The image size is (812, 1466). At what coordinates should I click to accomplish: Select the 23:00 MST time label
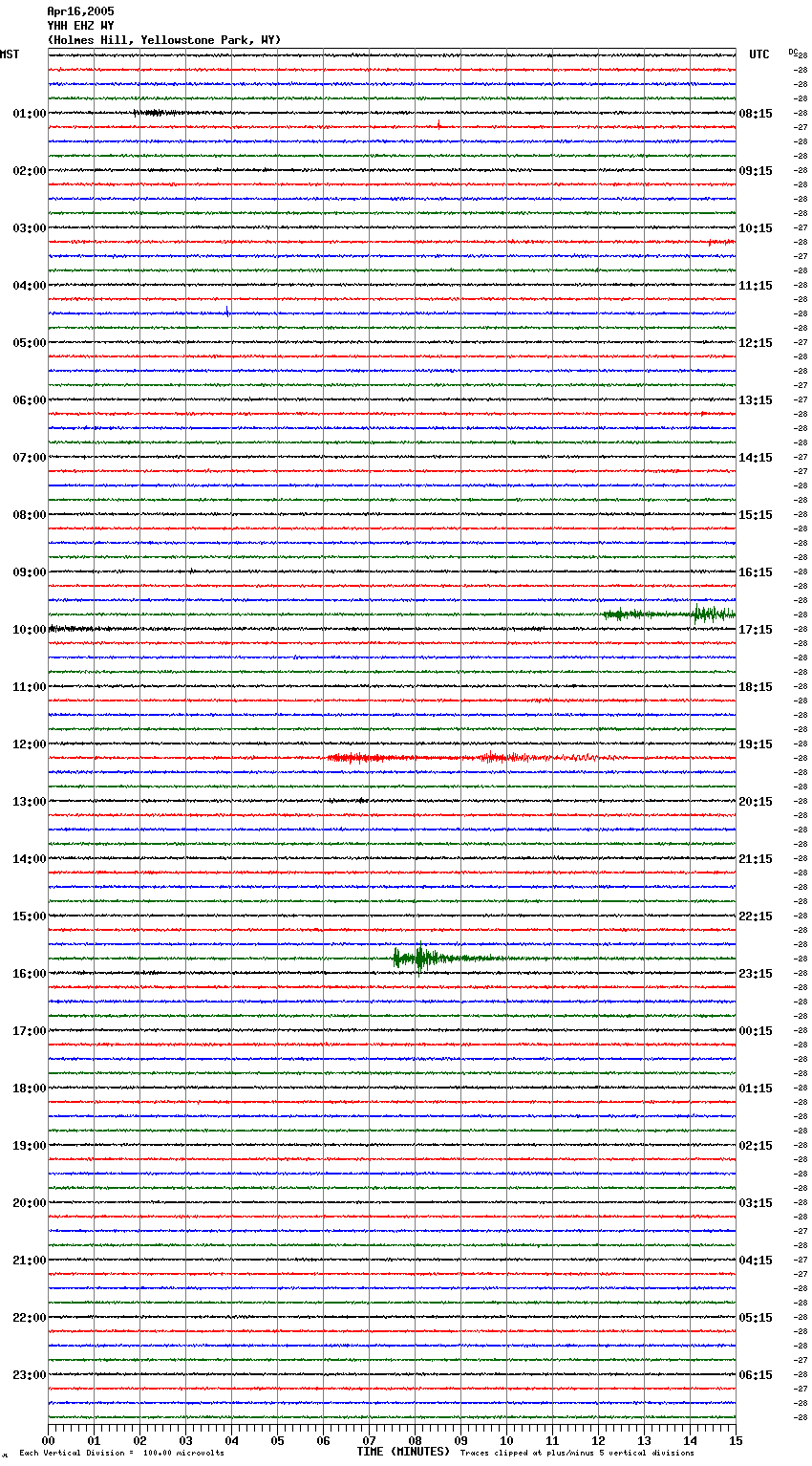(30, 1375)
